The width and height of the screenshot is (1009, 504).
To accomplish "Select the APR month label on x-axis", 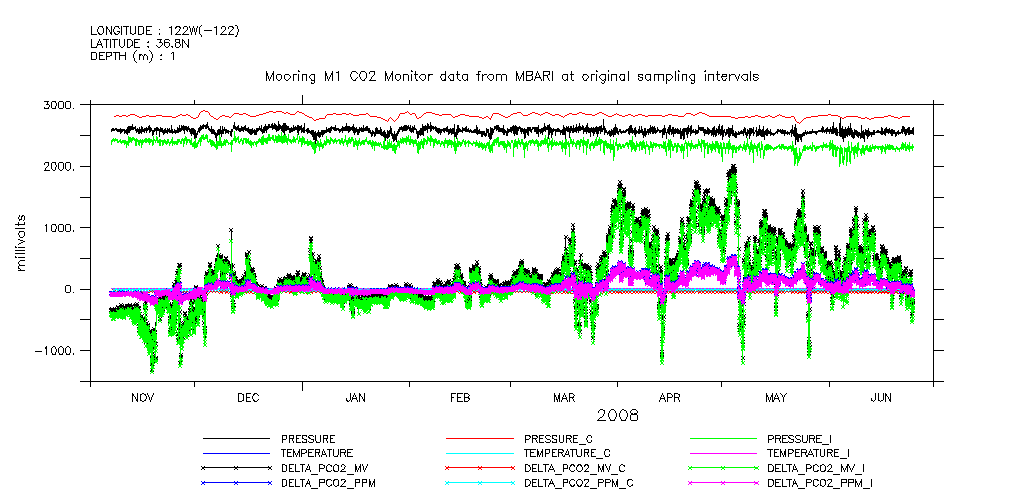I will click(x=669, y=398).
